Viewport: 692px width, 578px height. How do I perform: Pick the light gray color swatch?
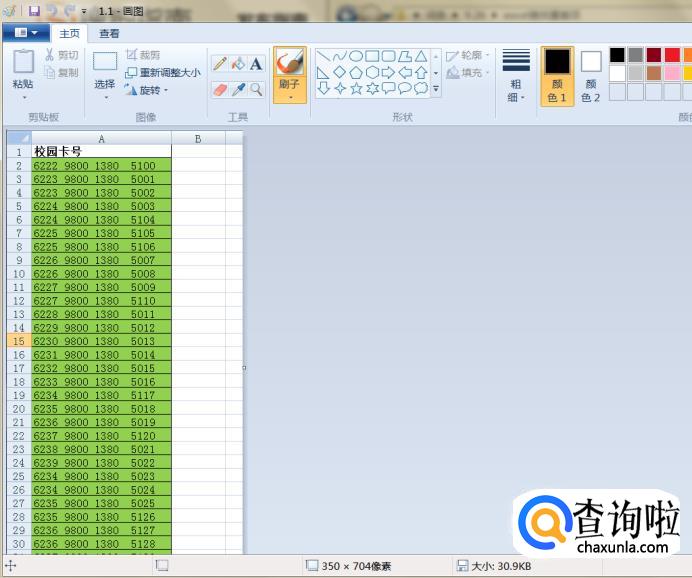coord(636,73)
